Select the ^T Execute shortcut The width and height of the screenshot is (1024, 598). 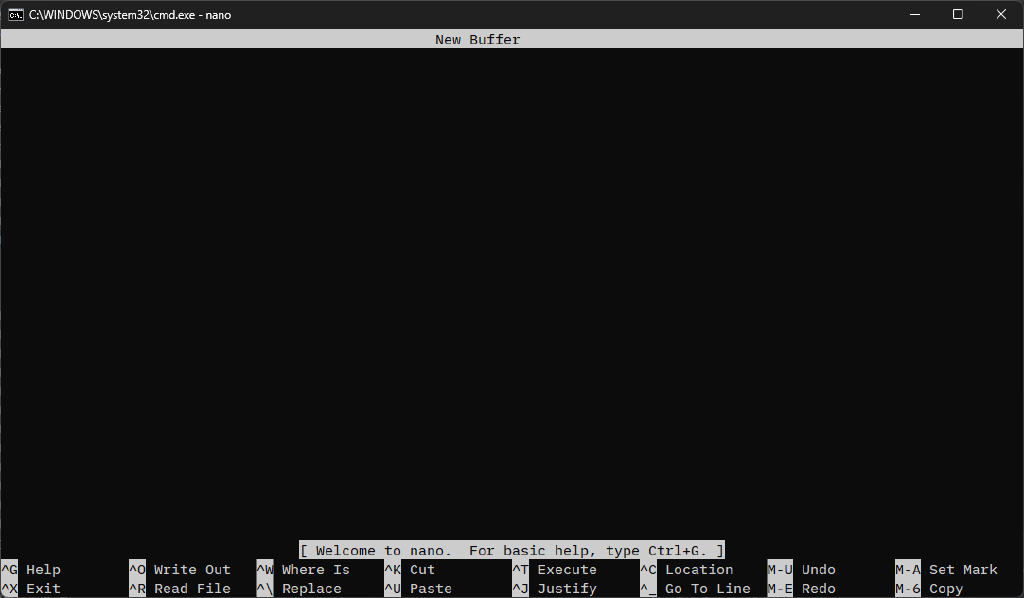tap(554, 570)
